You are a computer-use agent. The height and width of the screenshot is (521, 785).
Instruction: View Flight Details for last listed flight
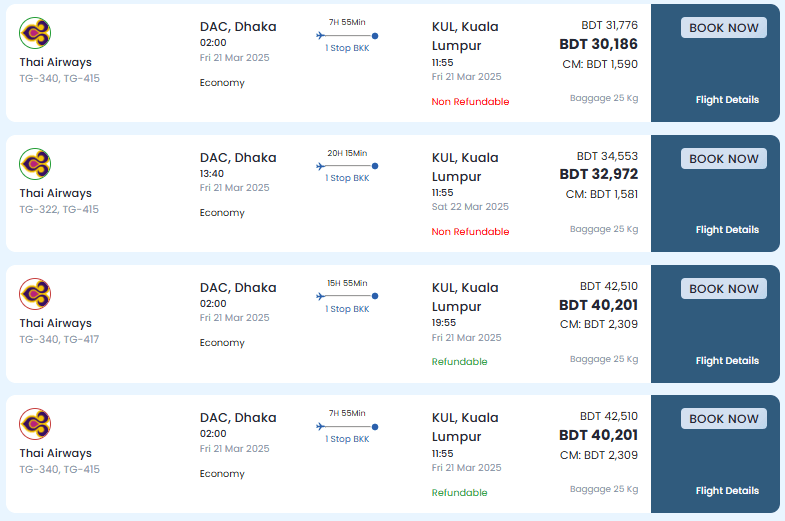[x=727, y=490]
